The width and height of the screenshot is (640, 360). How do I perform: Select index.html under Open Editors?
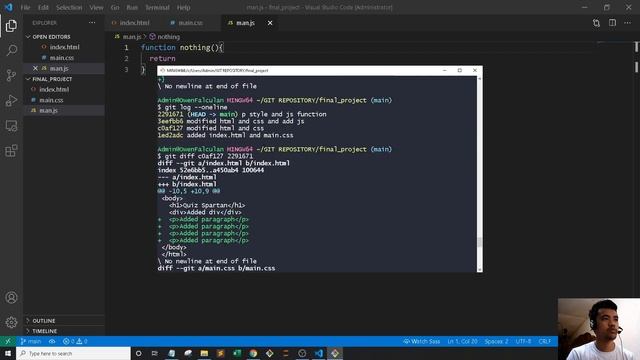coord(64,47)
